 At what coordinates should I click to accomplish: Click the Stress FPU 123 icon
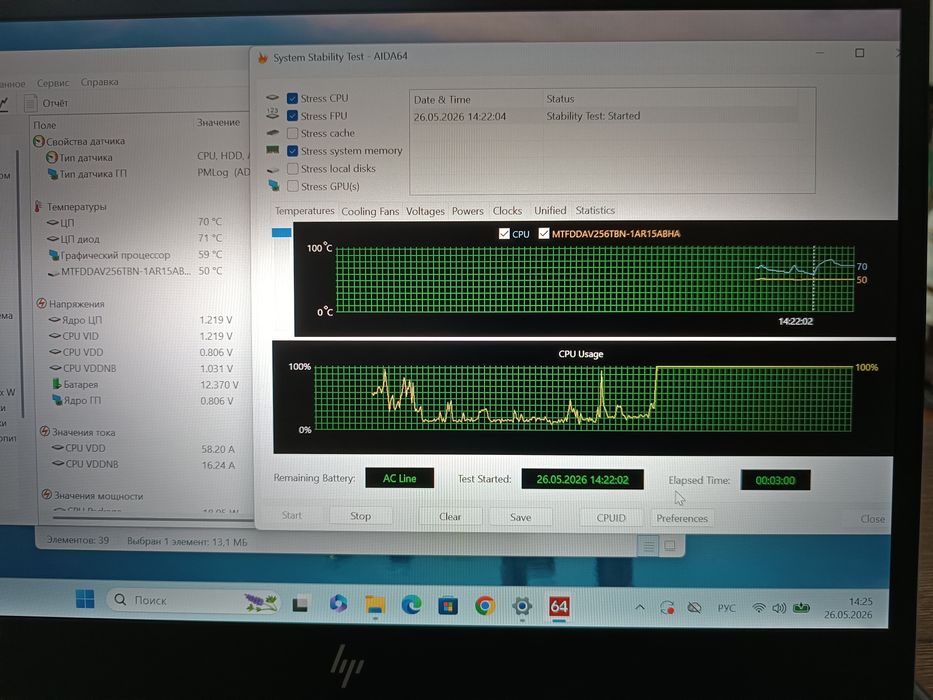273,114
